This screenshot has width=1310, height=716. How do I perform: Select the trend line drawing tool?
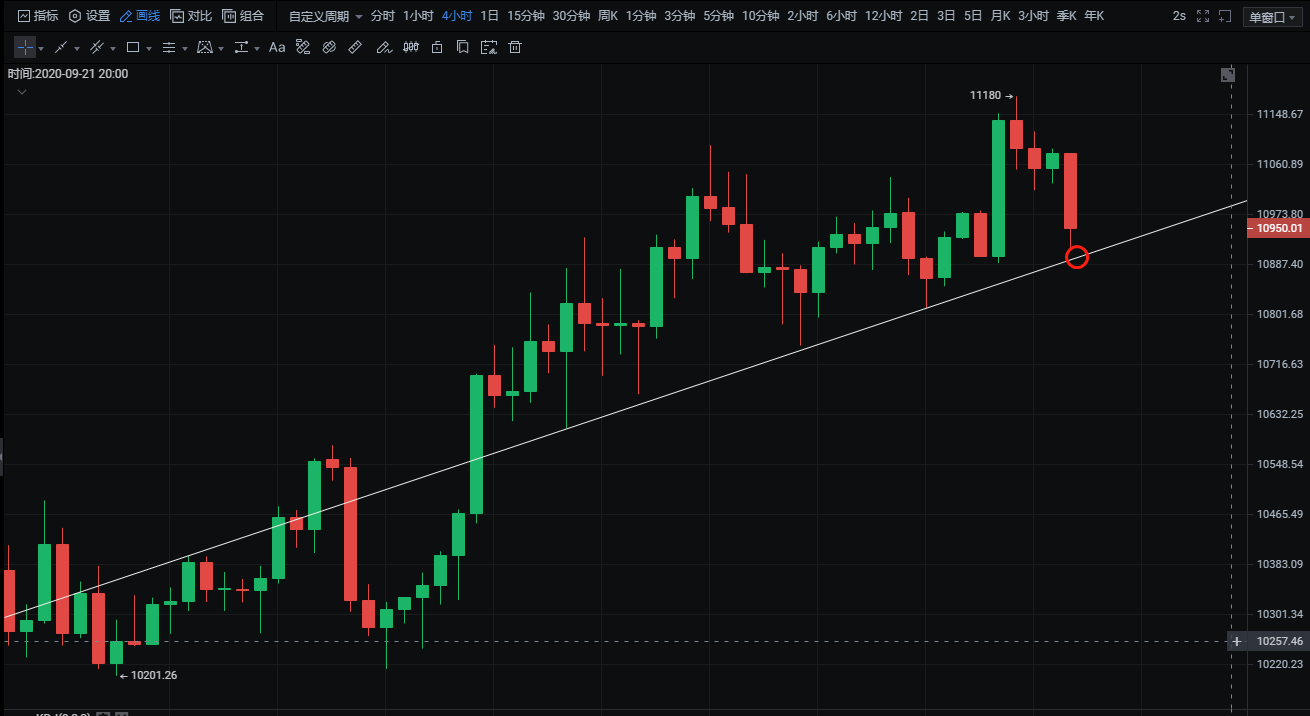click(x=61, y=47)
